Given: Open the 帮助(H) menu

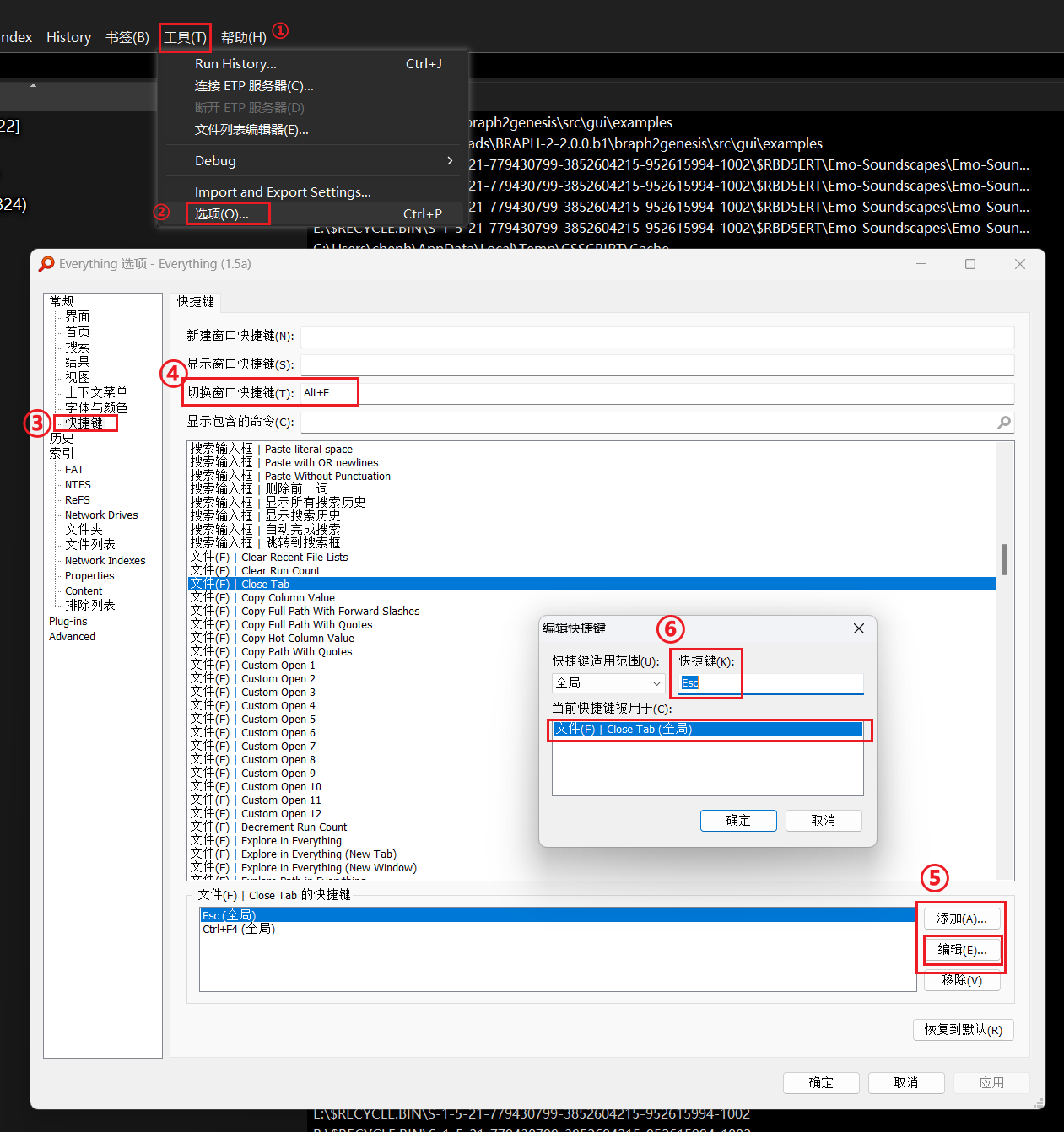Looking at the screenshot, I should click(x=244, y=37).
